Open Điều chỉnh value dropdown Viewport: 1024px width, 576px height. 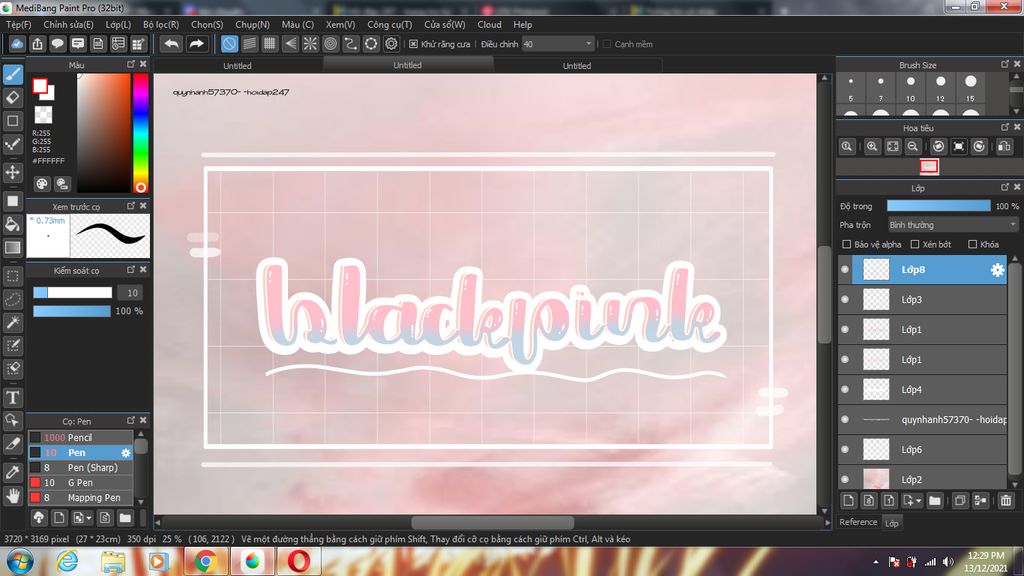tap(588, 44)
